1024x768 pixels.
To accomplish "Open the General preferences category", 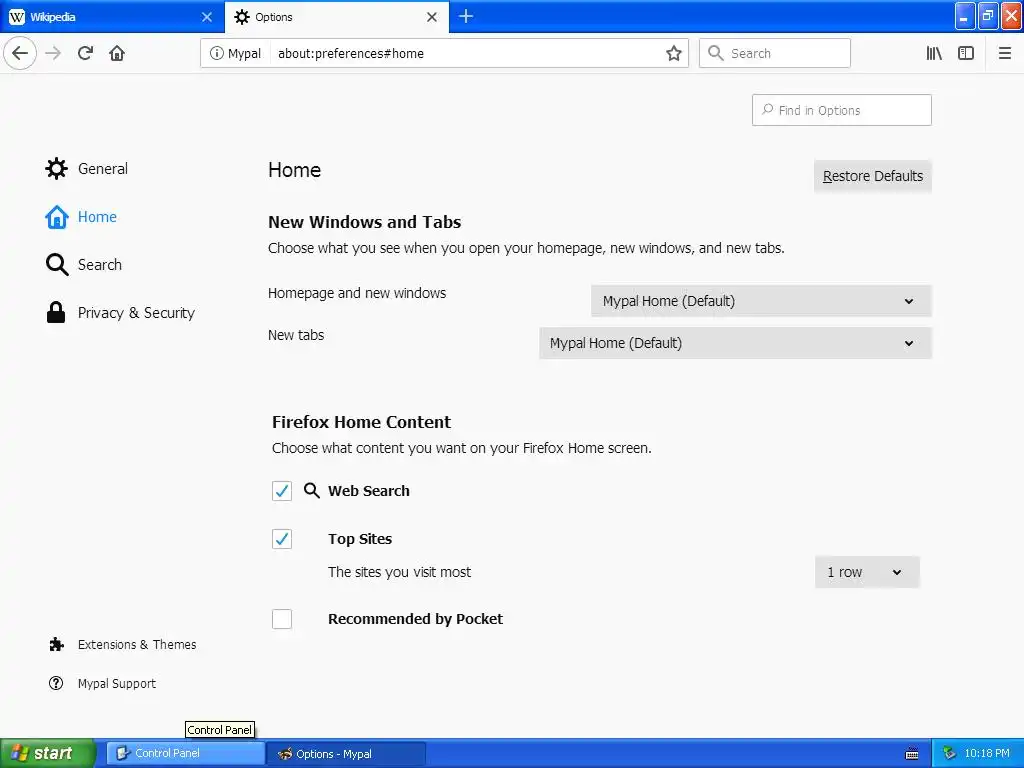I will coord(86,168).
